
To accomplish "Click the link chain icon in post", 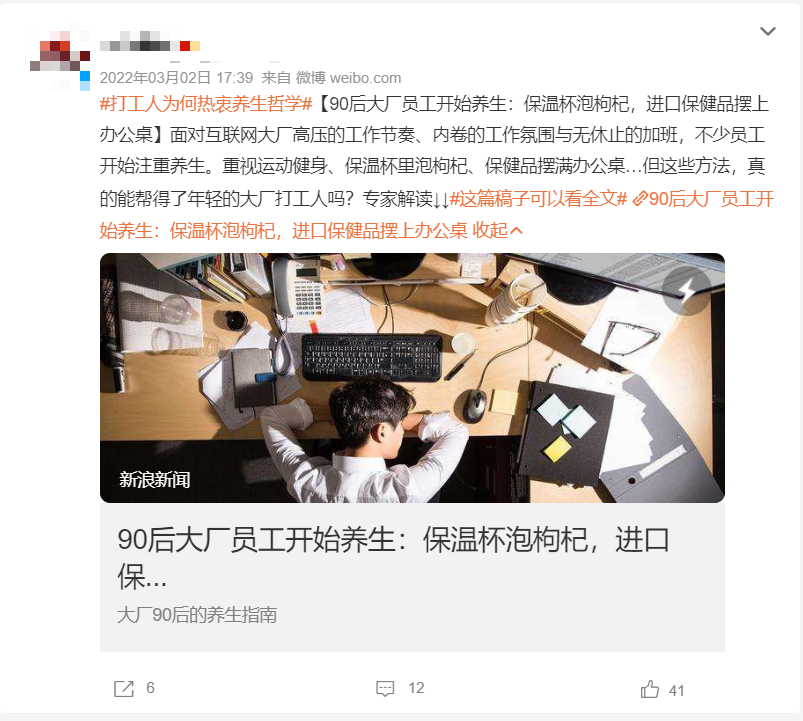I will [x=640, y=199].
